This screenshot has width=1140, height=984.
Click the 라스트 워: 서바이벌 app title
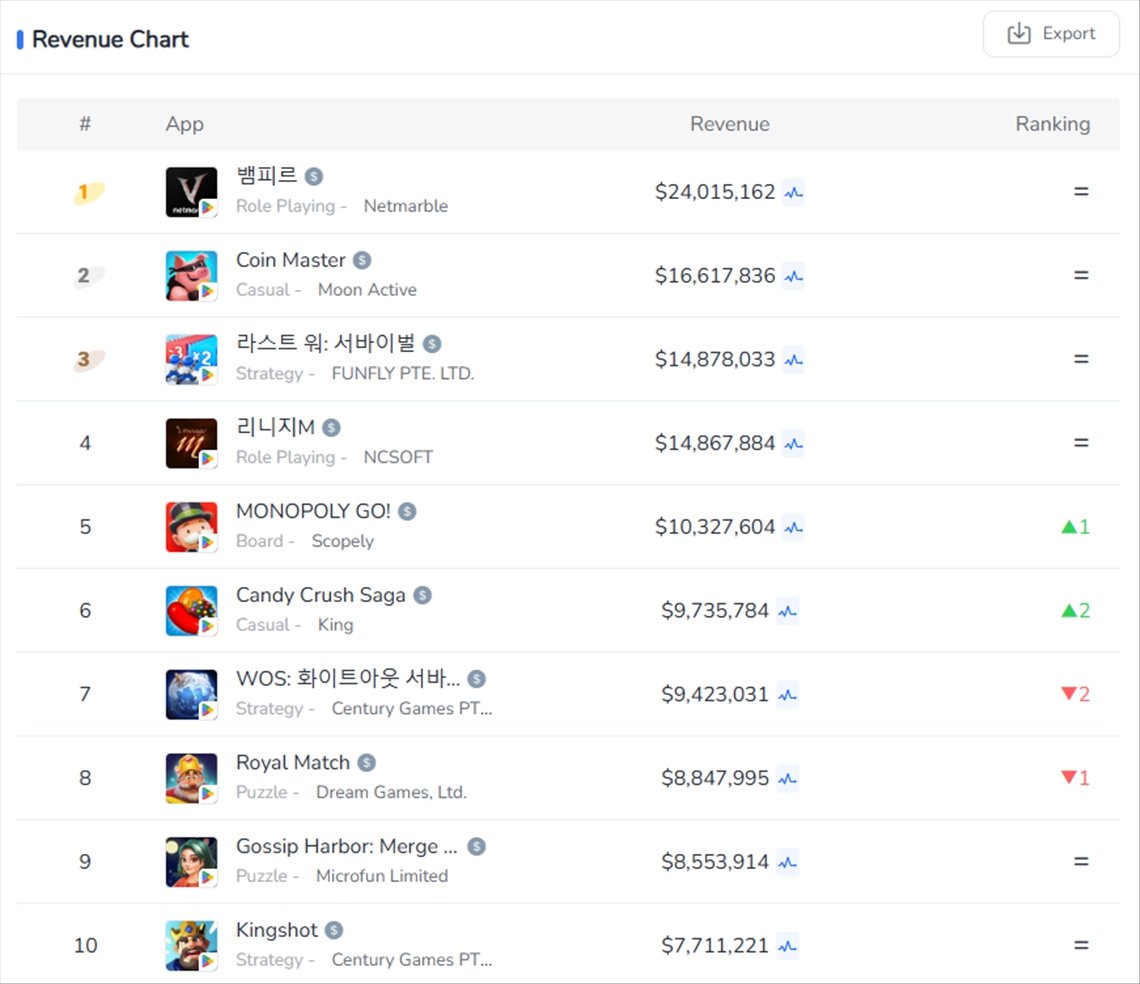tap(325, 344)
